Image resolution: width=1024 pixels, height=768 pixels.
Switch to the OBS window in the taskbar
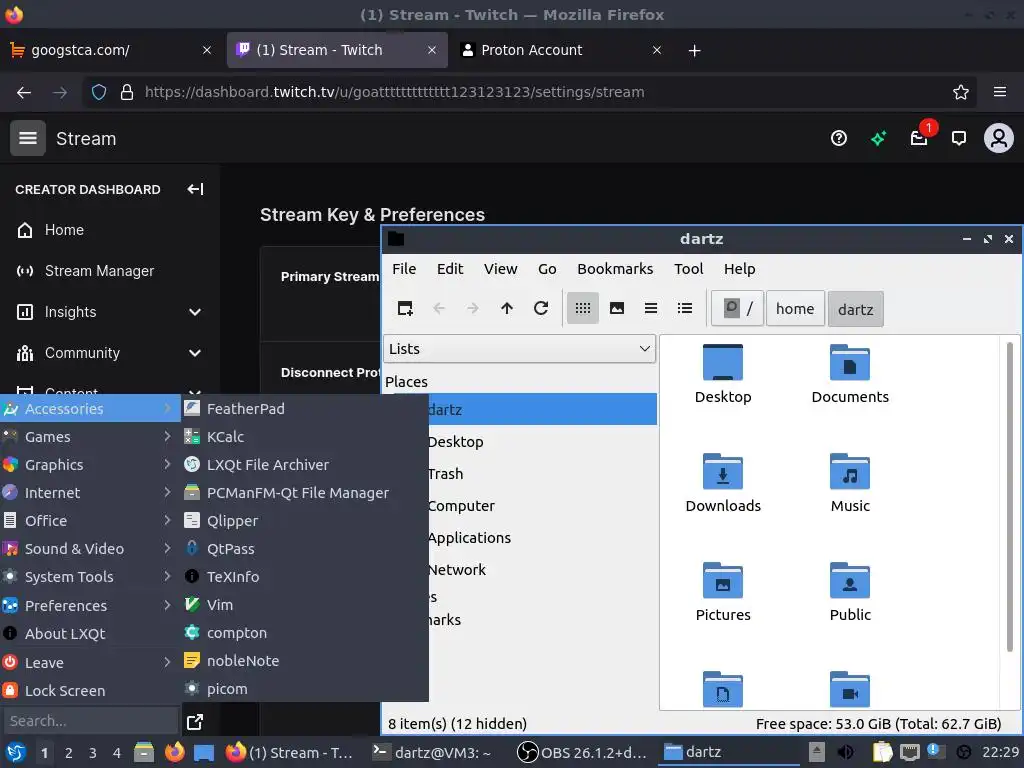click(582, 753)
